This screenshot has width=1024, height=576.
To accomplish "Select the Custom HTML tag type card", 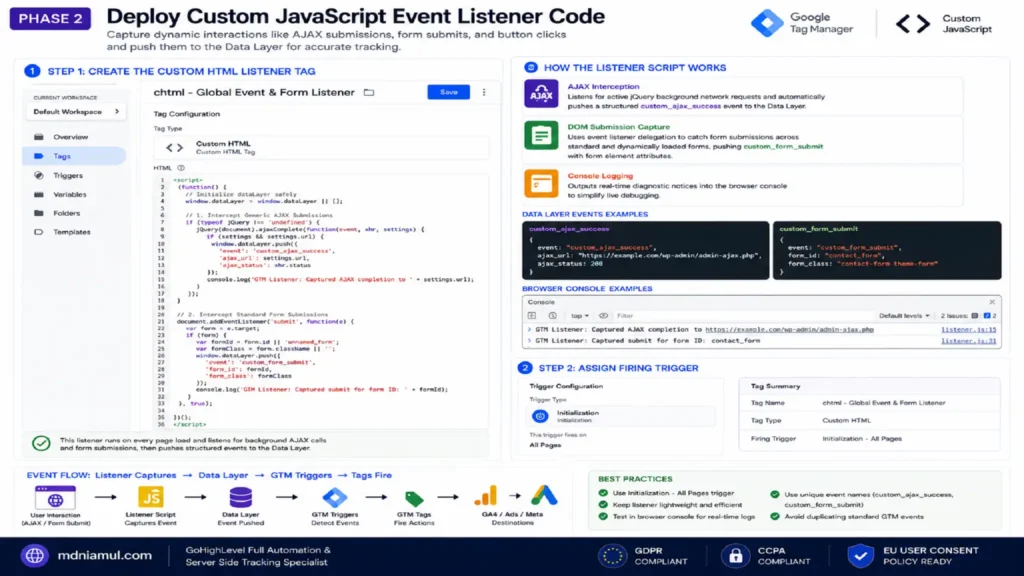I will coord(321,148).
